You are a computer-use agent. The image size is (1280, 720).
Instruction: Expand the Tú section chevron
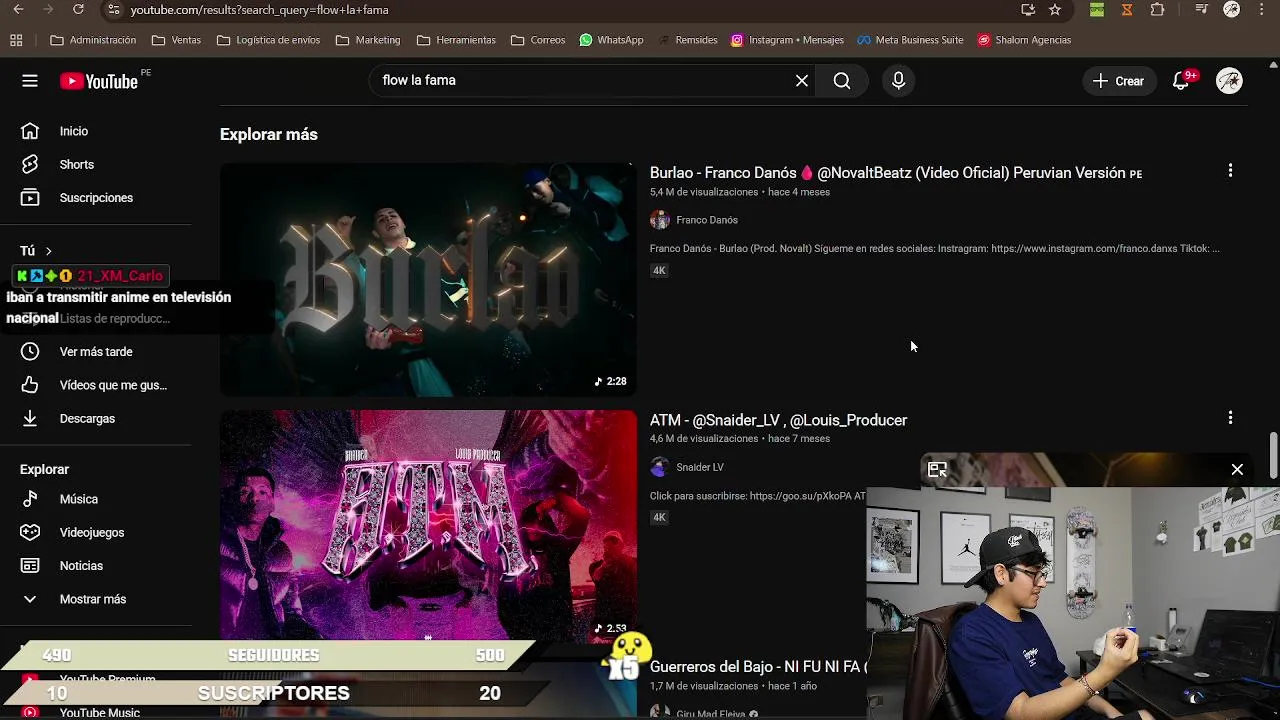pos(48,251)
